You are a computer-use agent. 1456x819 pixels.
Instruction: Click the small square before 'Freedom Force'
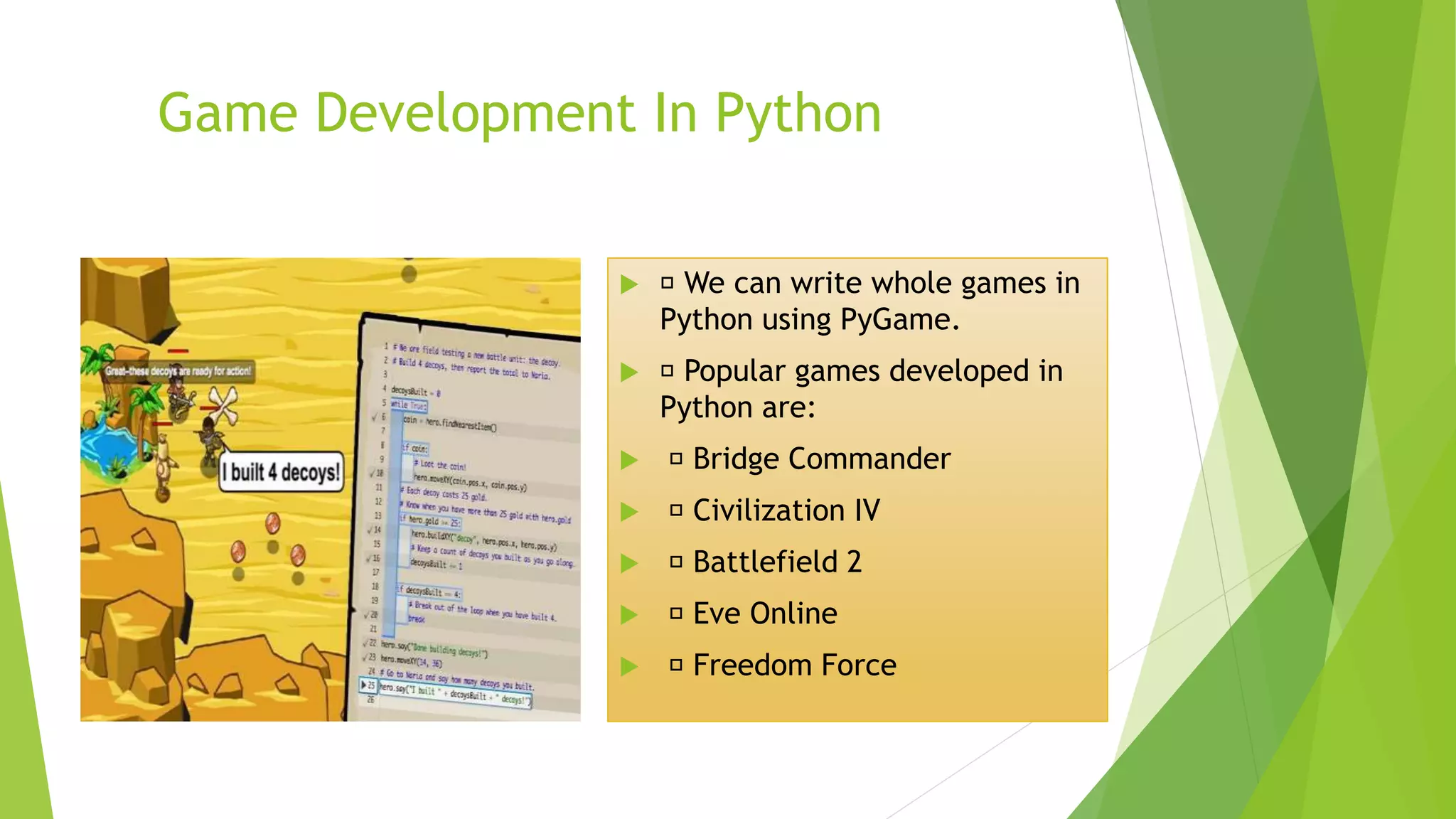[x=676, y=665]
